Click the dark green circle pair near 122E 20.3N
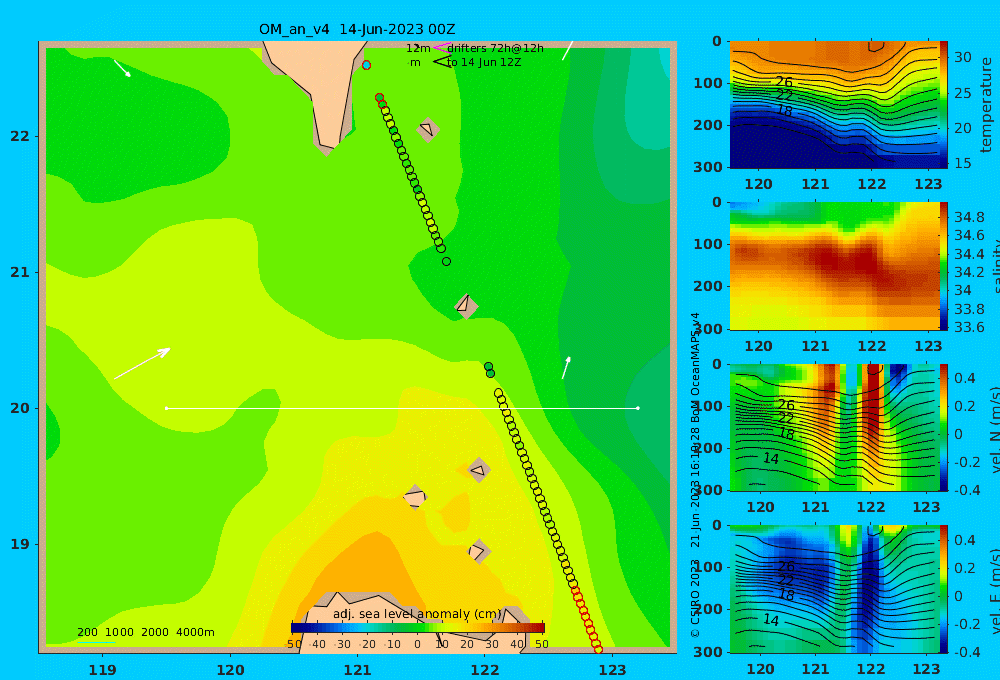Screen dimensions: 1000x680 [x=489, y=370]
